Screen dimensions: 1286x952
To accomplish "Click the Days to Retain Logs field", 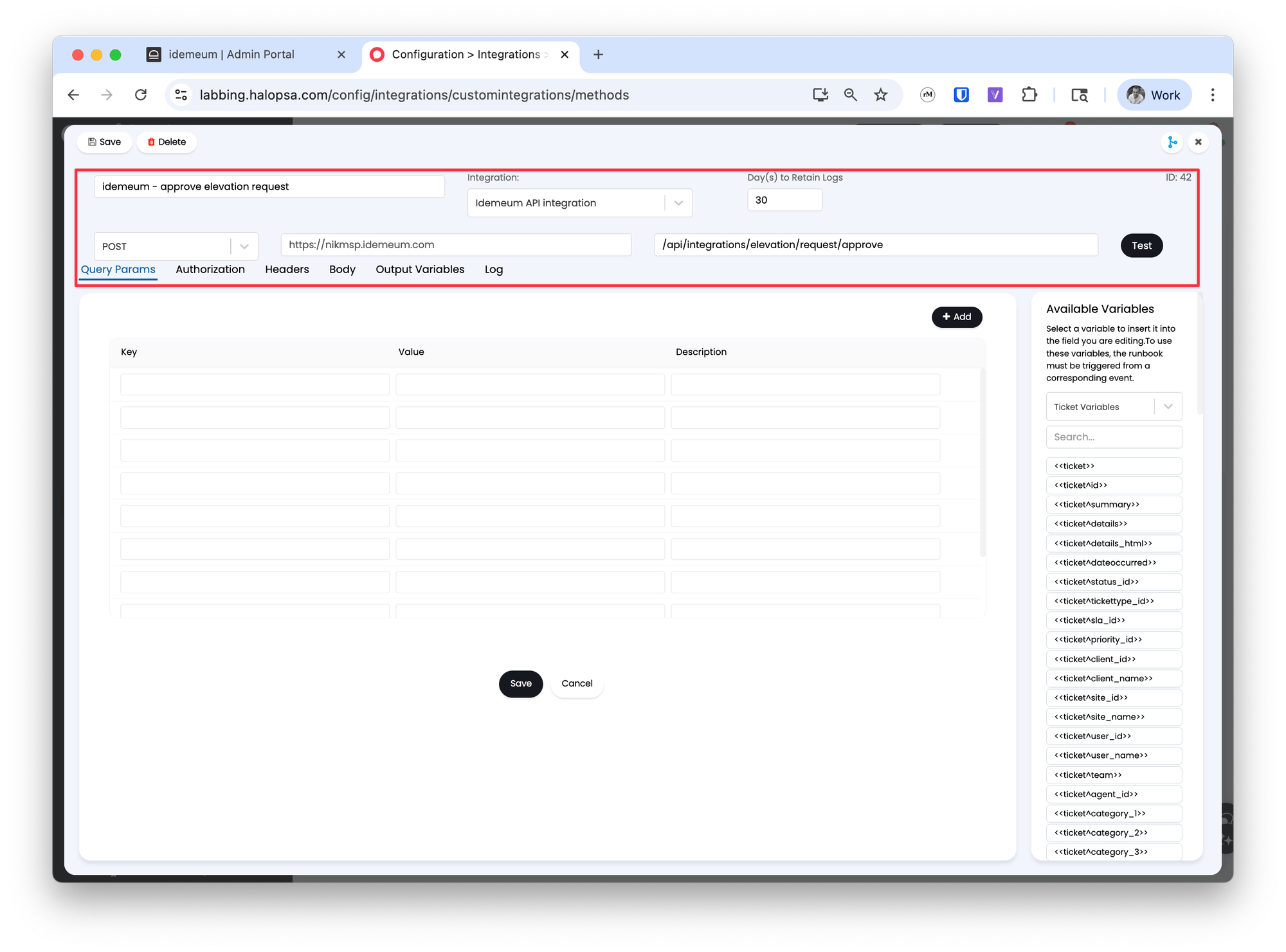I will coord(784,200).
